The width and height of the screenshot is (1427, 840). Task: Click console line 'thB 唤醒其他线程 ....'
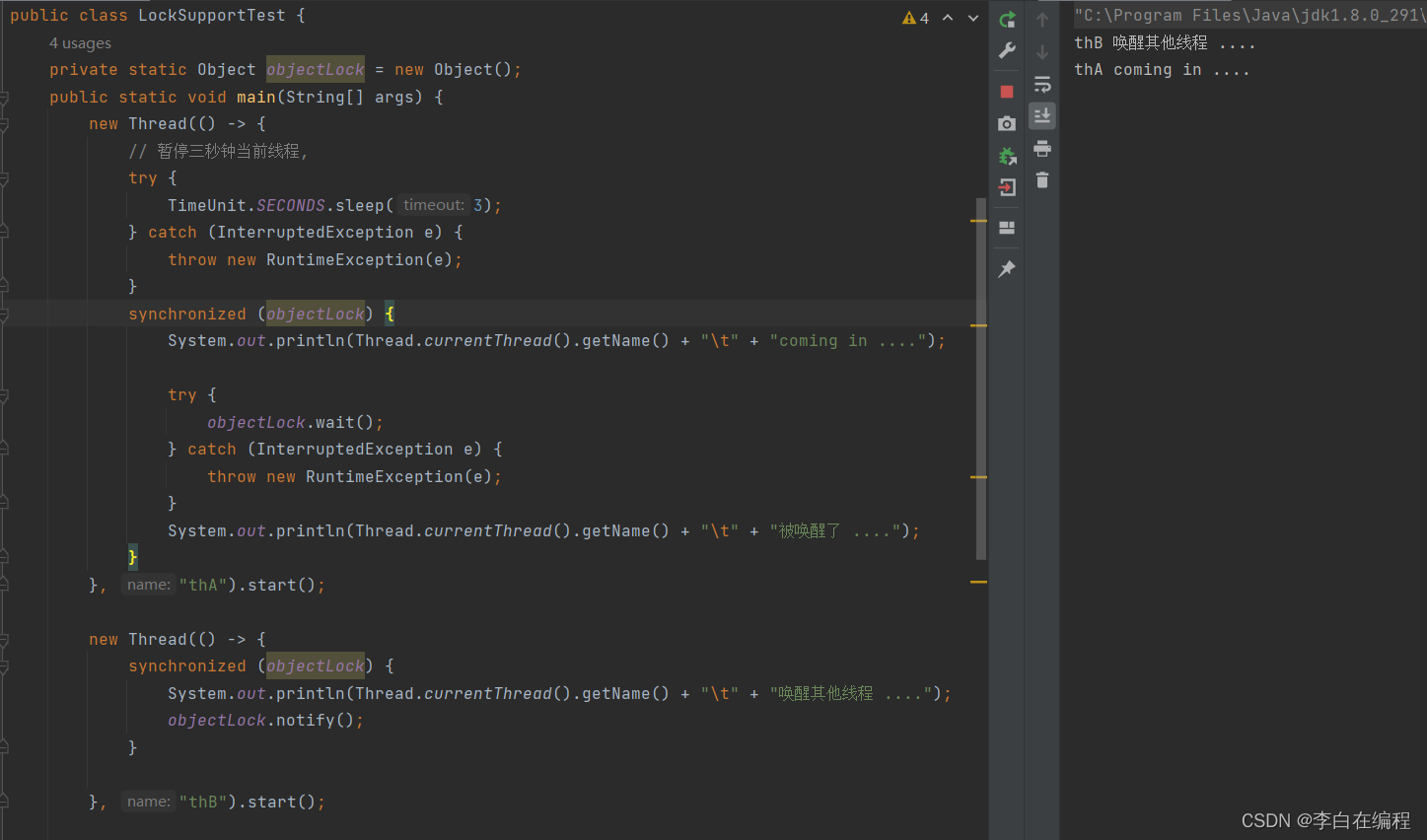click(1165, 42)
